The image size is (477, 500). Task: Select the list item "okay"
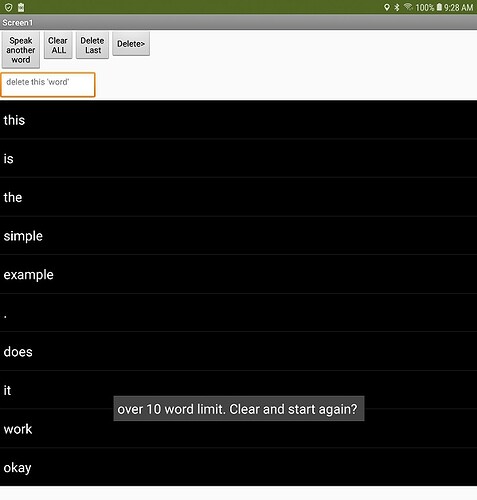click(x=238, y=467)
